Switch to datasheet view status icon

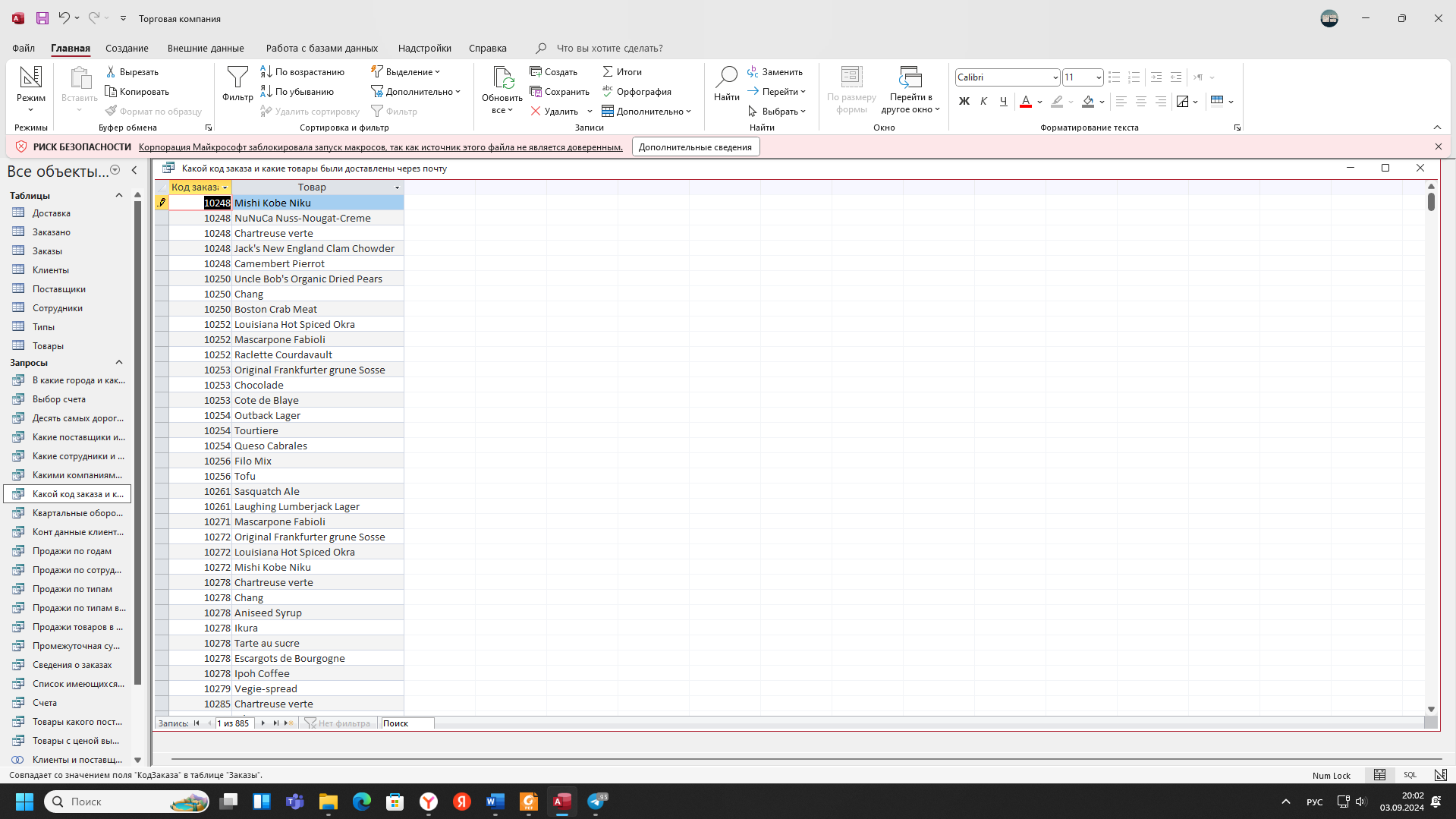tap(1379, 775)
